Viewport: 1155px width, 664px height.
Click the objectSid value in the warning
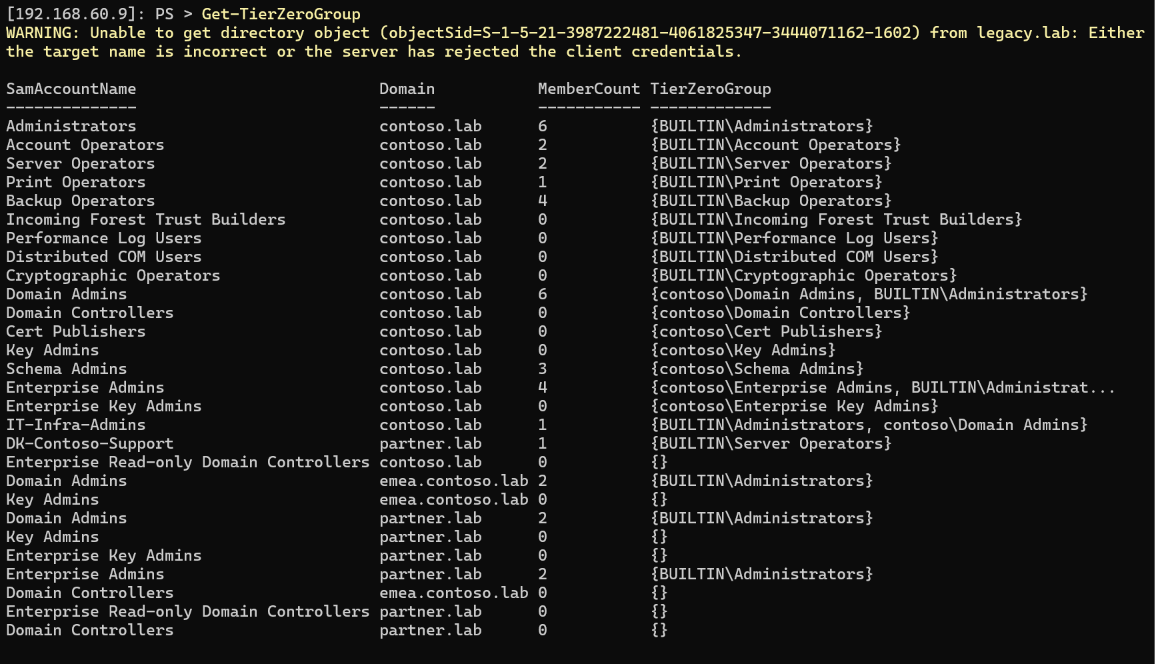coord(654,33)
